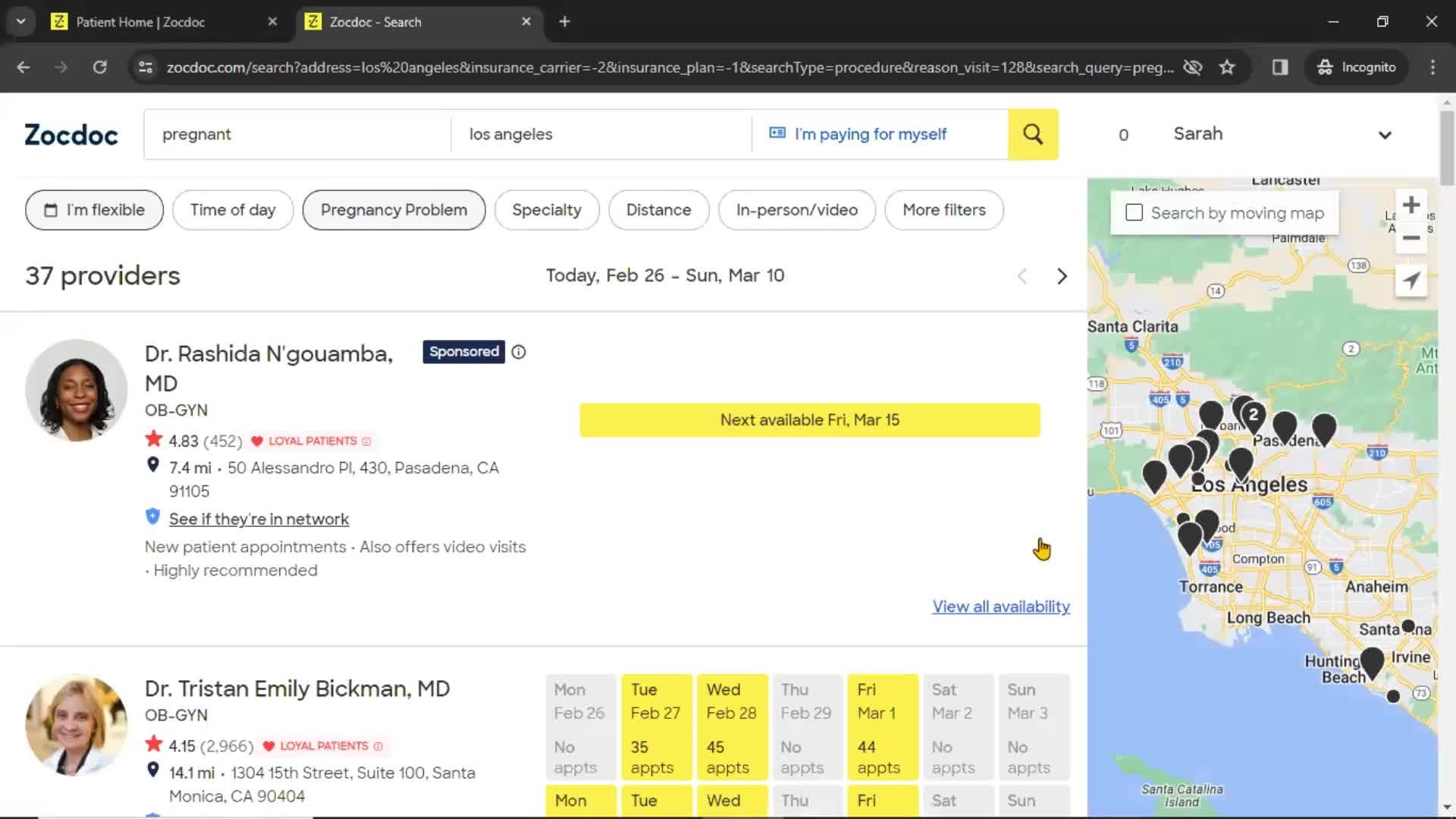This screenshot has width=1456, height=819.
Task: Click the 37 providers heading
Action: [x=102, y=276]
